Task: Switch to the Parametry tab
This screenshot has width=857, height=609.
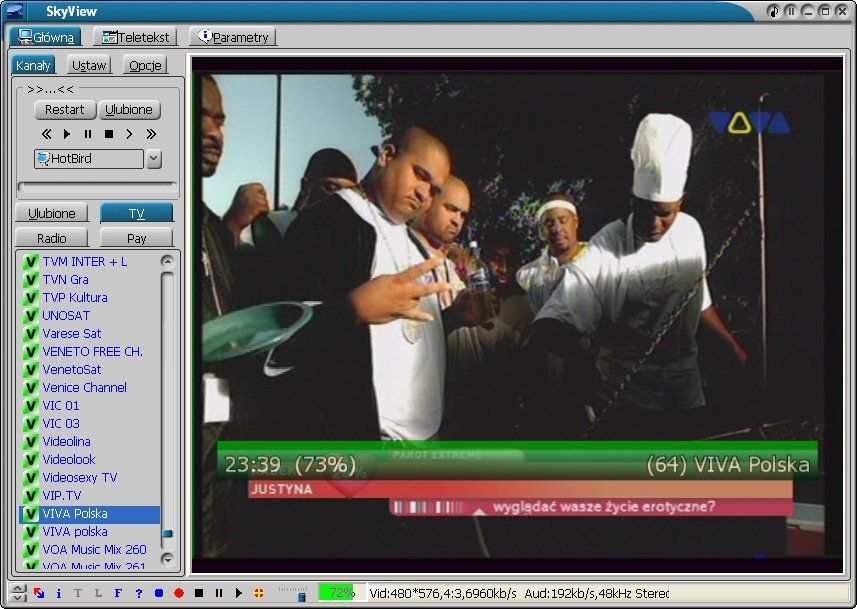Action: click(233, 37)
